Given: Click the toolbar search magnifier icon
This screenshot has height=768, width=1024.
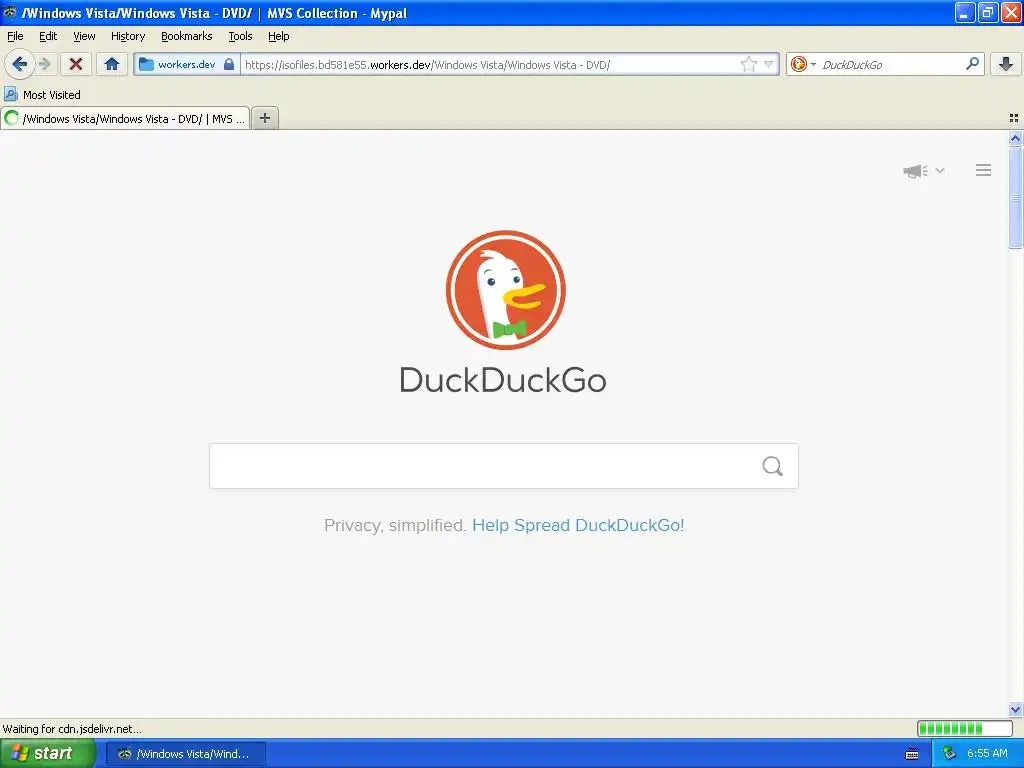Looking at the screenshot, I should [x=972, y=63].
